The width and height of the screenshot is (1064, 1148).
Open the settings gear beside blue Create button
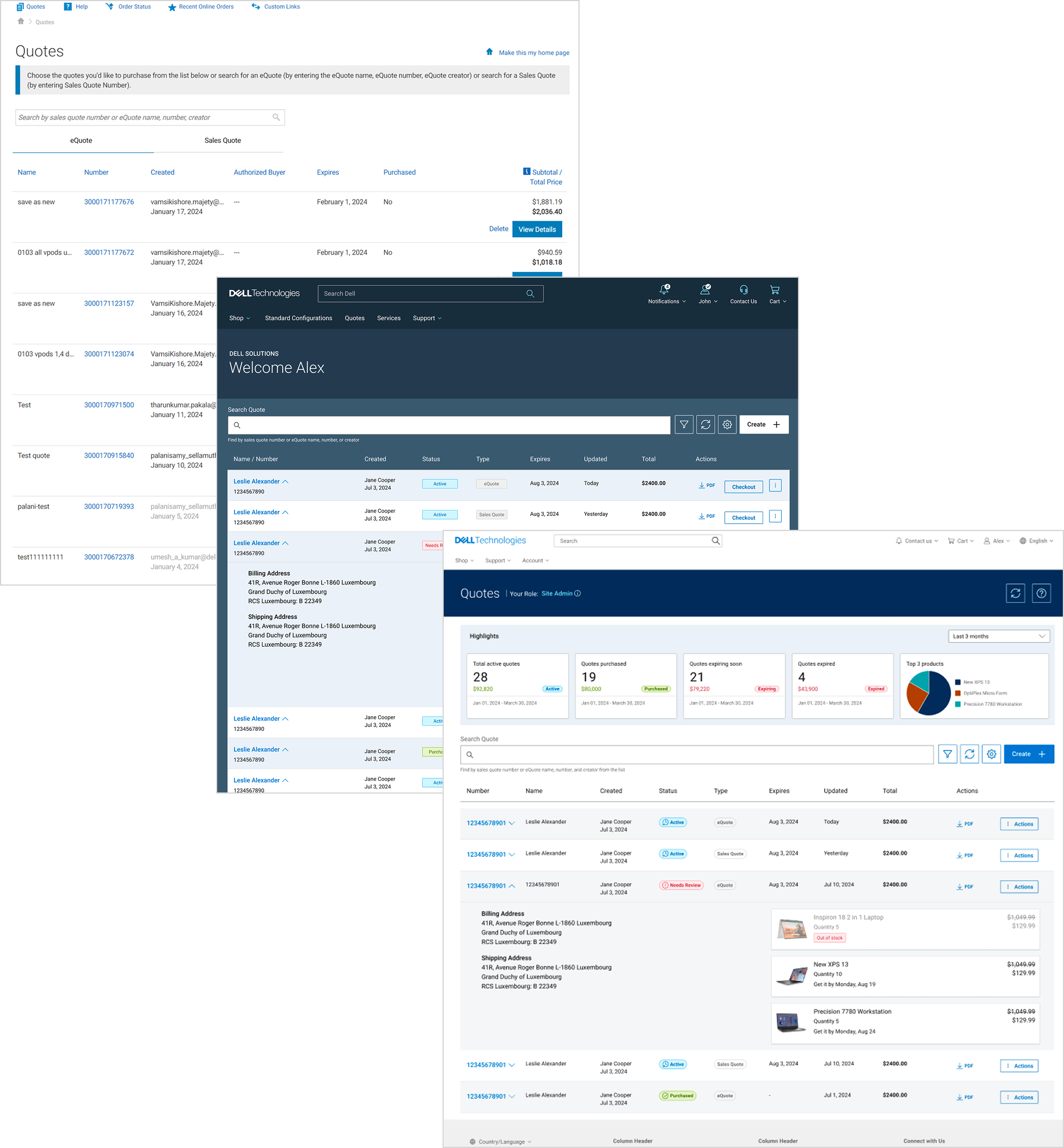pos(991,754)
